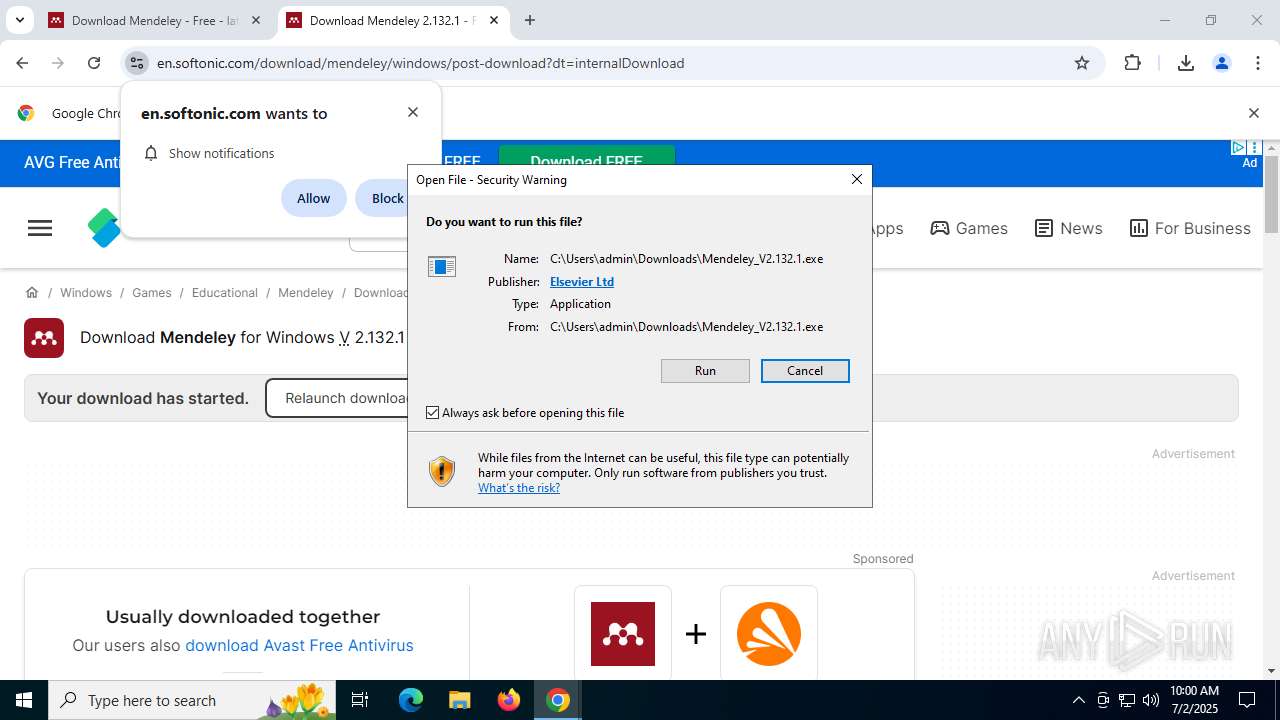Image resolution: width=1280 pixels, height=720 pixels.
Task: Select the Download Mendeley 2.132.1 tab
Action: tap(392, 20)
